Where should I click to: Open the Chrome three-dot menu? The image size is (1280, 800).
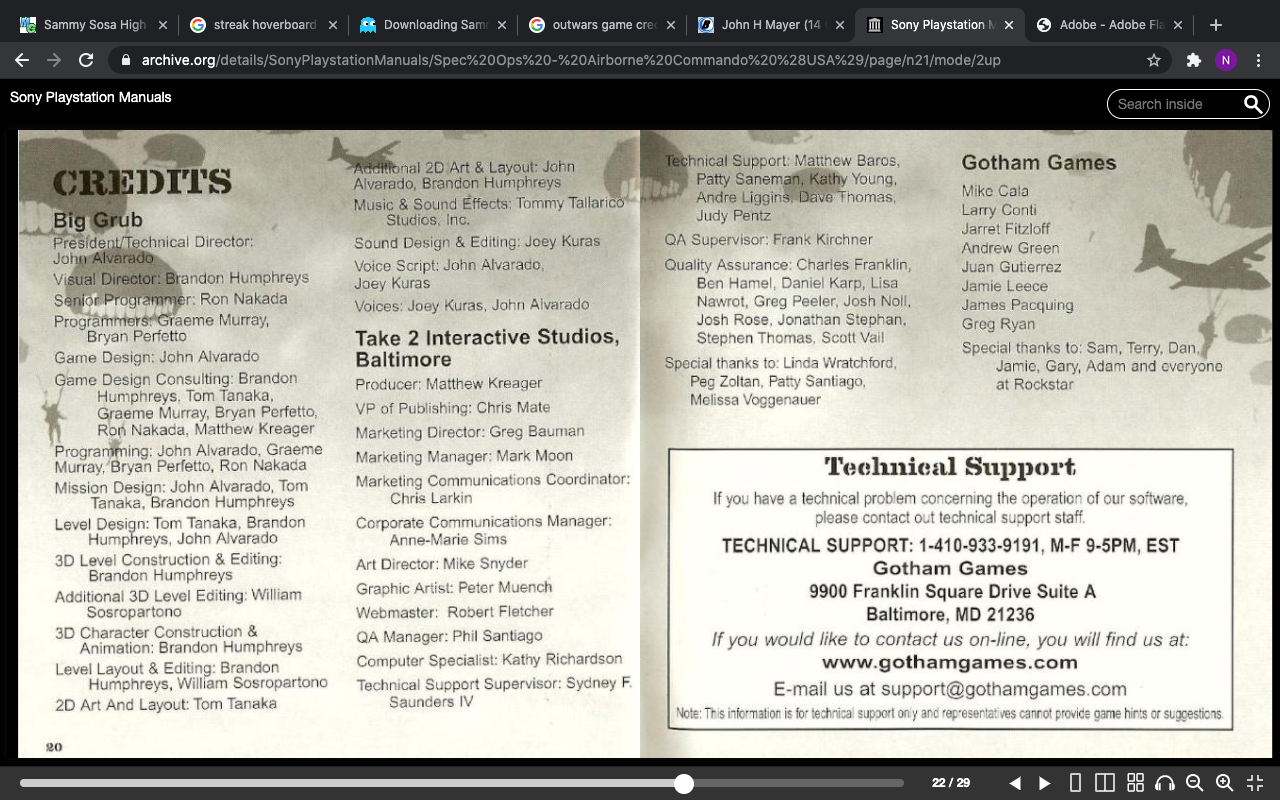[x=1258, y=60]
